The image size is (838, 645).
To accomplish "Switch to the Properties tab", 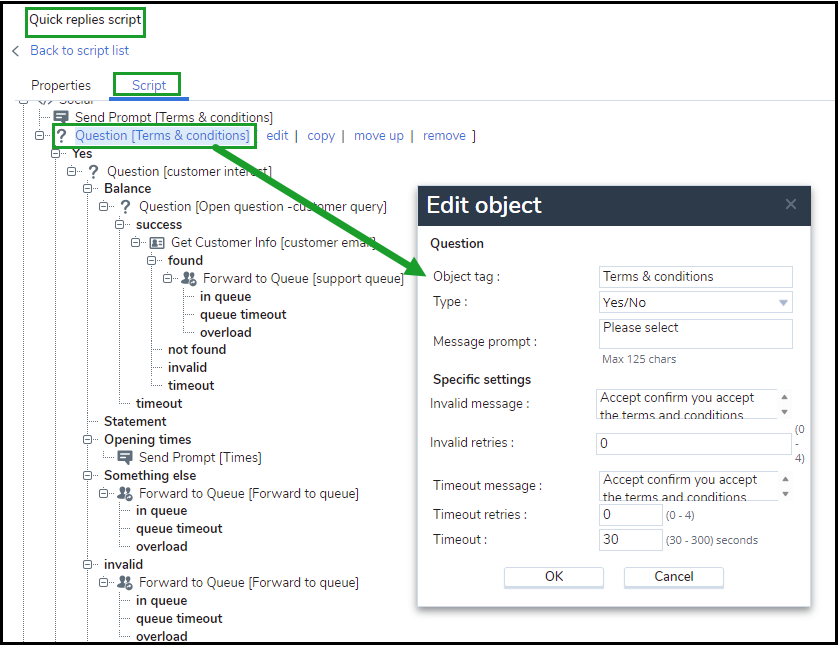I will click(61, 86).
